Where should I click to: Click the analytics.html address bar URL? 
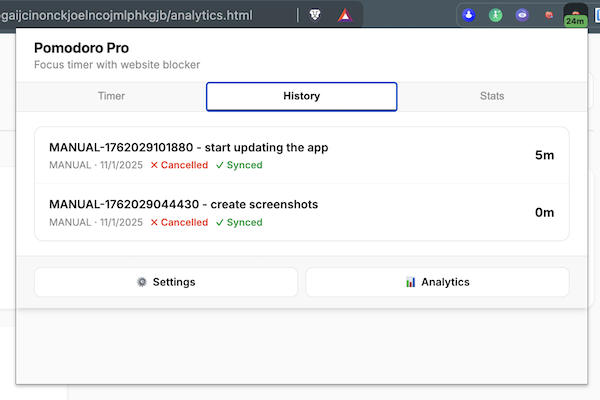click(x=127, y=15)
